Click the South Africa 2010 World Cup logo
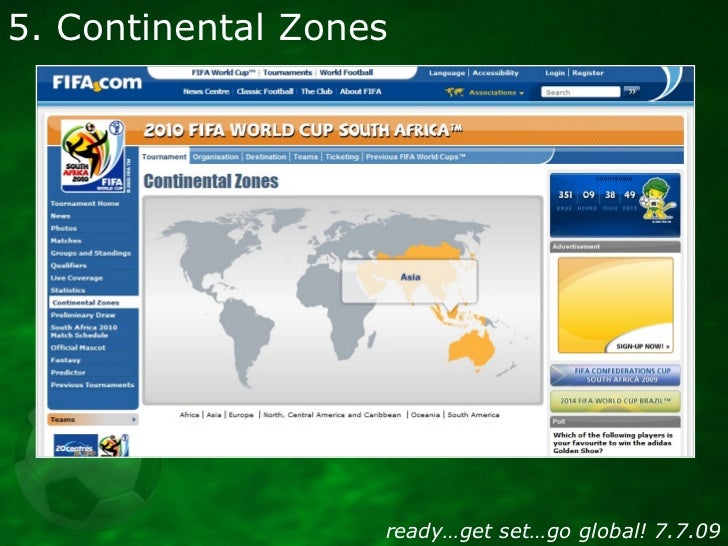The height and width of the screenshot is (546, 728). point(93,156)
